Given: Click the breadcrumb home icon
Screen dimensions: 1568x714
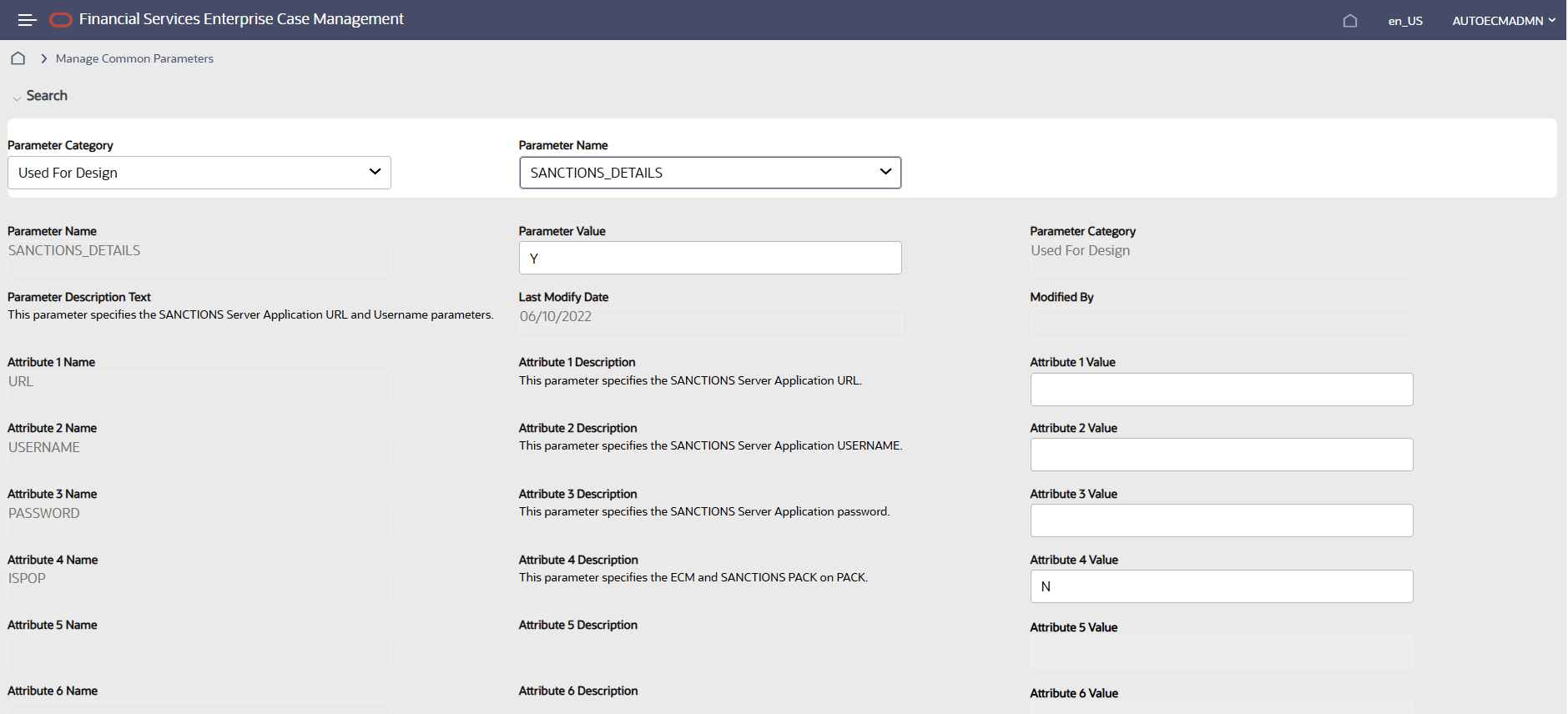Looking at the screenshot, I should [18, 58].
